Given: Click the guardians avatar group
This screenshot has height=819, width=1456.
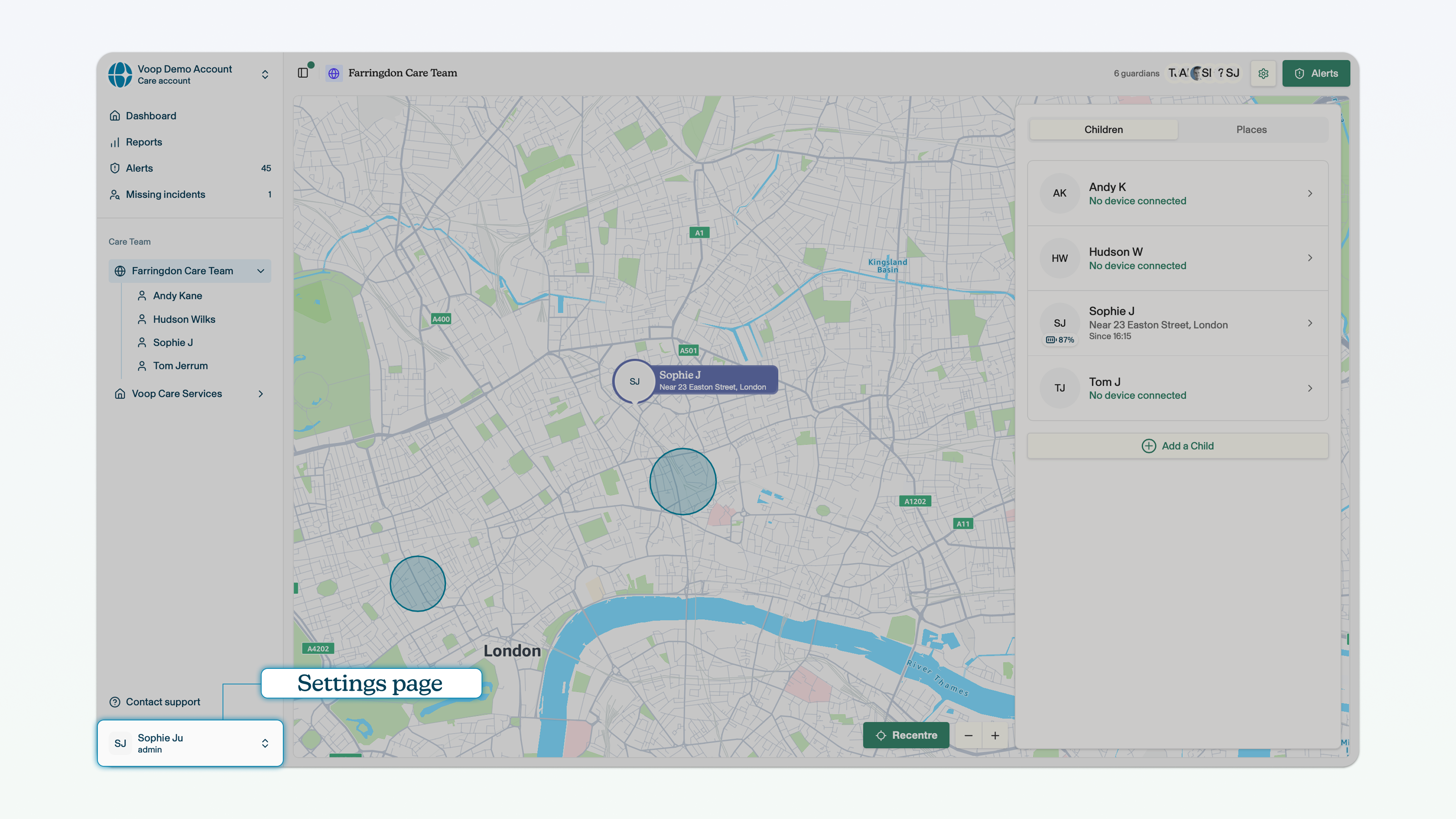Looking at the screenshot, I should click(1204, 73).
